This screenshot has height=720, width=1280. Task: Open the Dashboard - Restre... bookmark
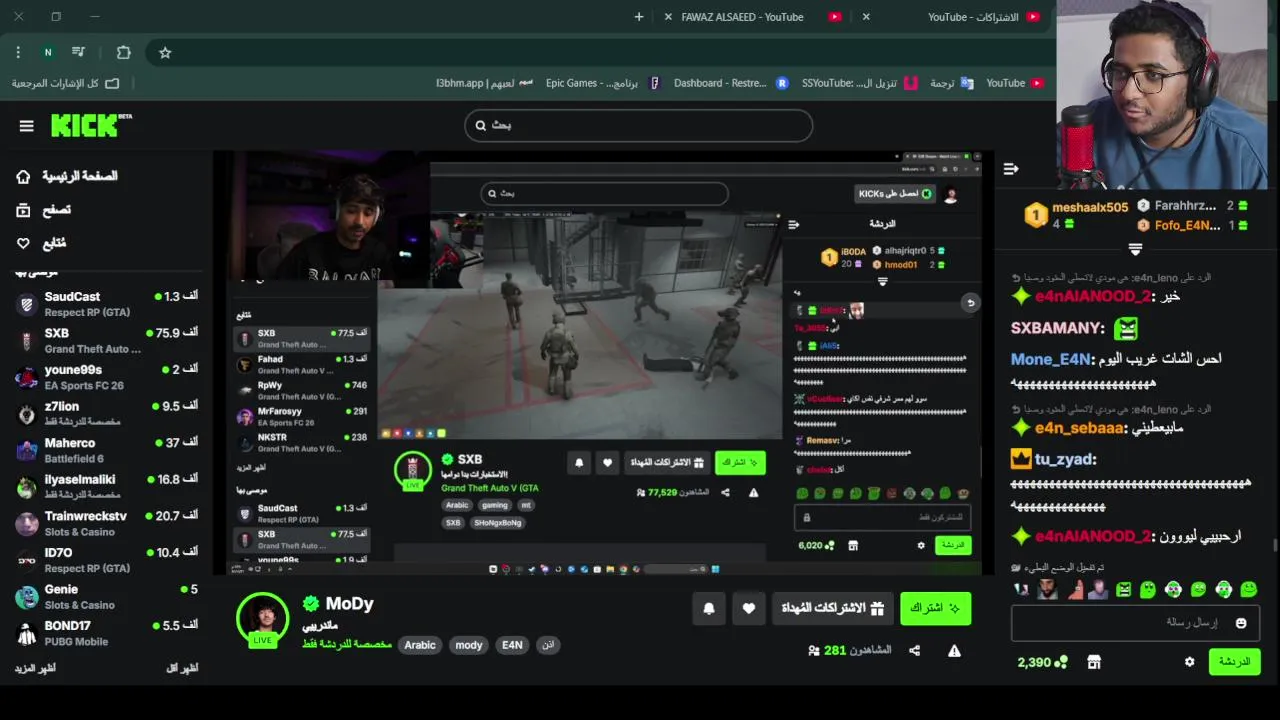730,83
